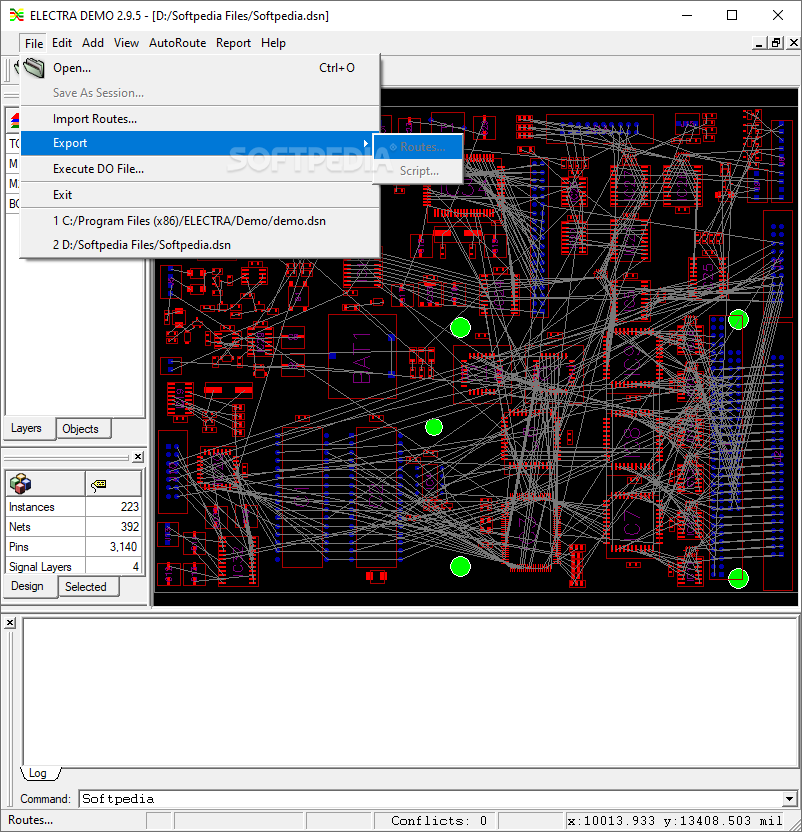
Task: Minimize the inner document window
Action: tap(759, 43)
